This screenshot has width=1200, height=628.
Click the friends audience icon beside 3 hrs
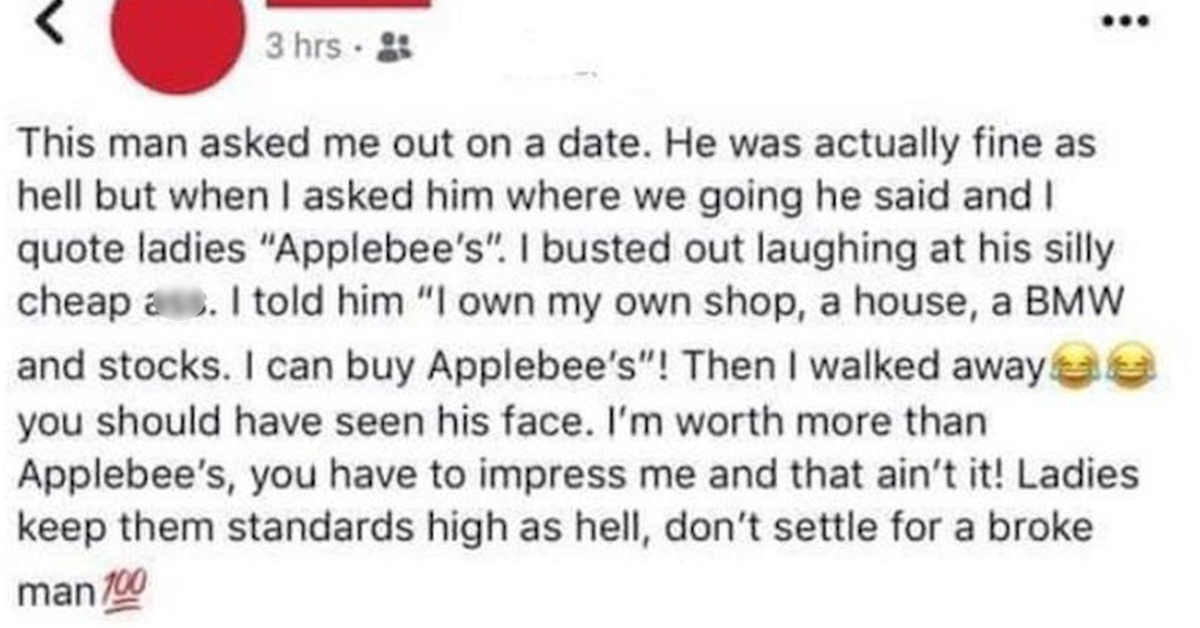coord(386,47)
